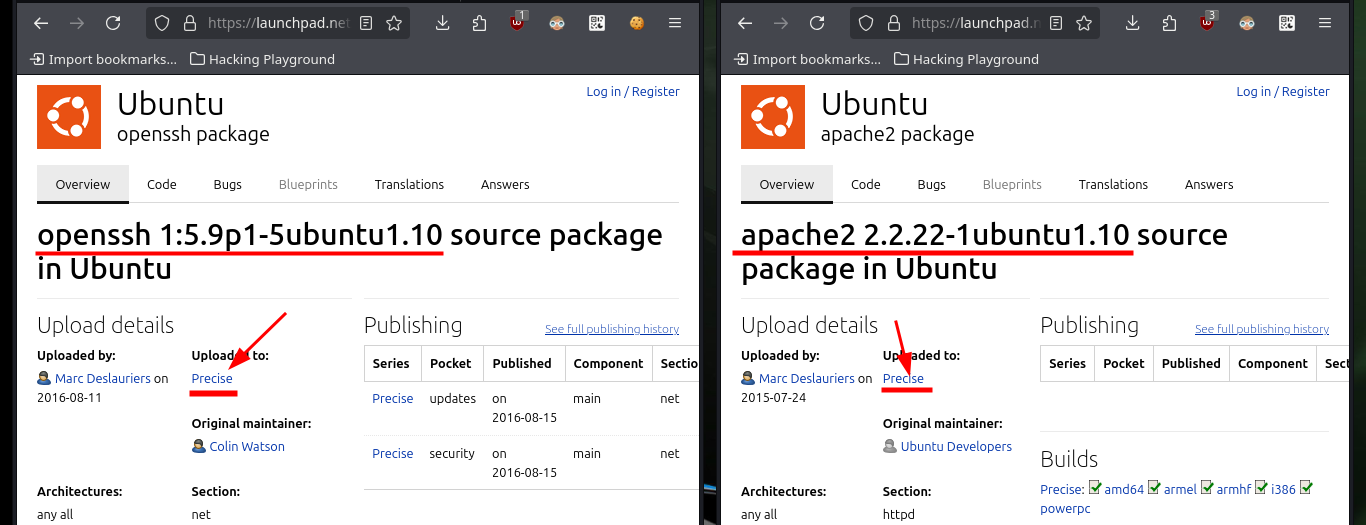Viewport: 1366px width, 525px height.
Task: Open QR code extension in apache2 window
Action: click(x=1287, y=22)
